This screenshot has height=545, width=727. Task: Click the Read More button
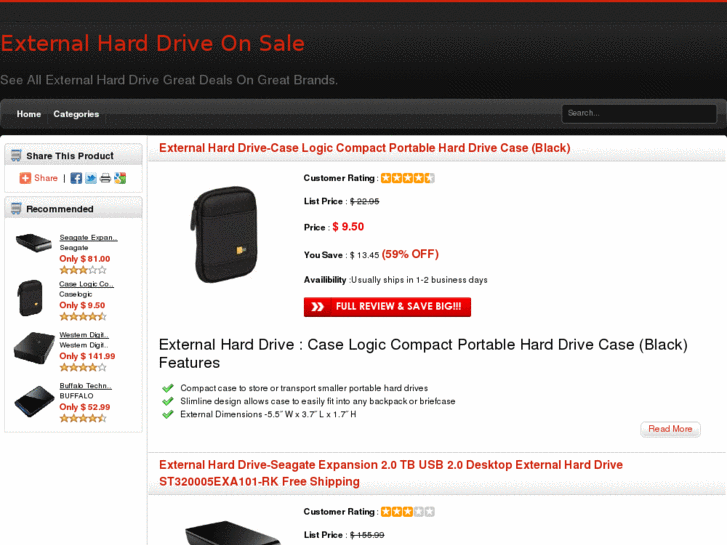pyautogui.click(x=670, y=429)
